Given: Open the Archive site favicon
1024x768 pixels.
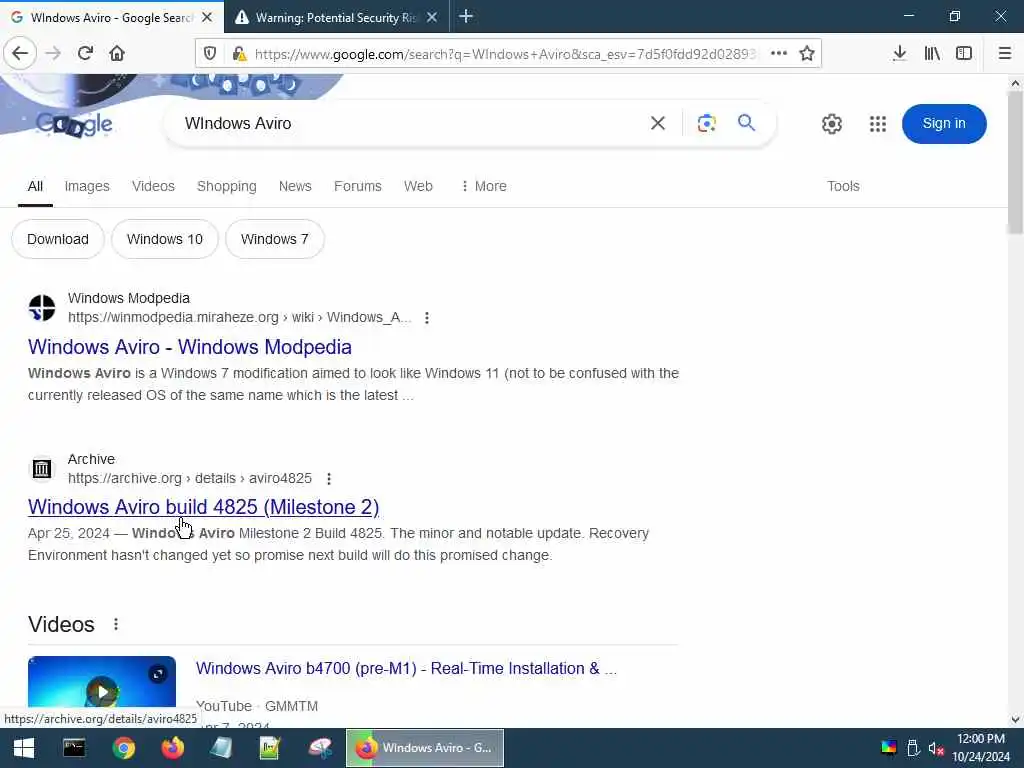Looking at the screenshot, I should [42, 468].
